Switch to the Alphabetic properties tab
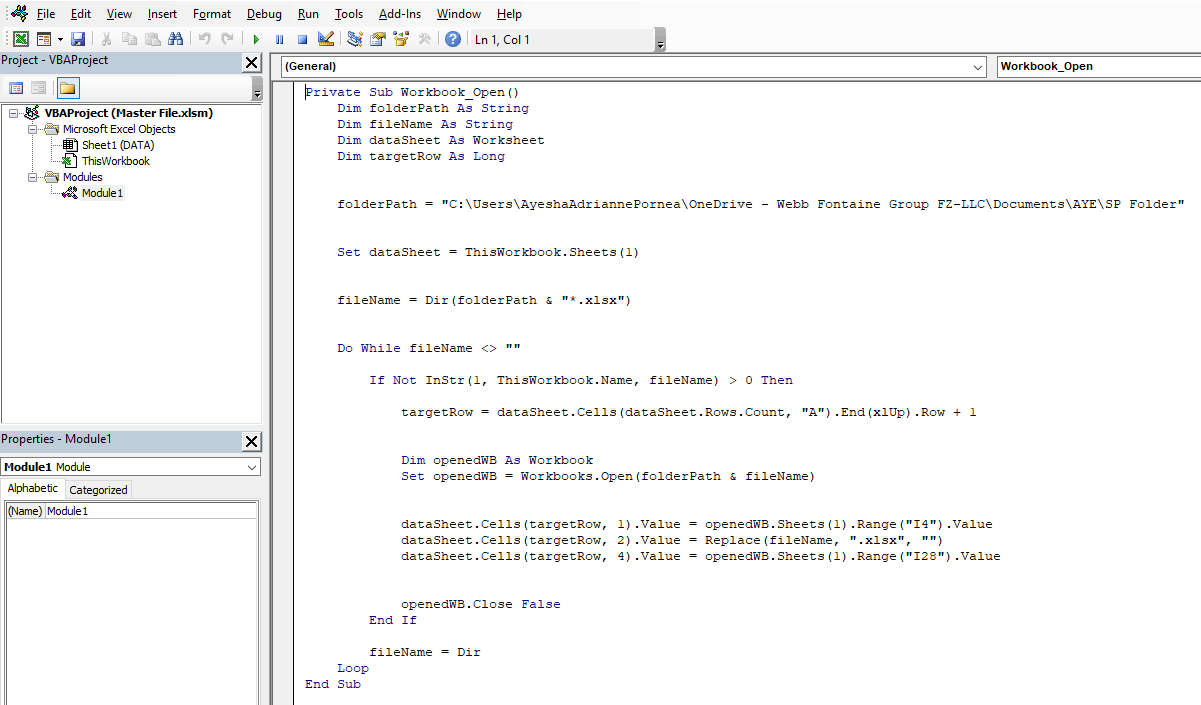 click(x=33, y=489)
